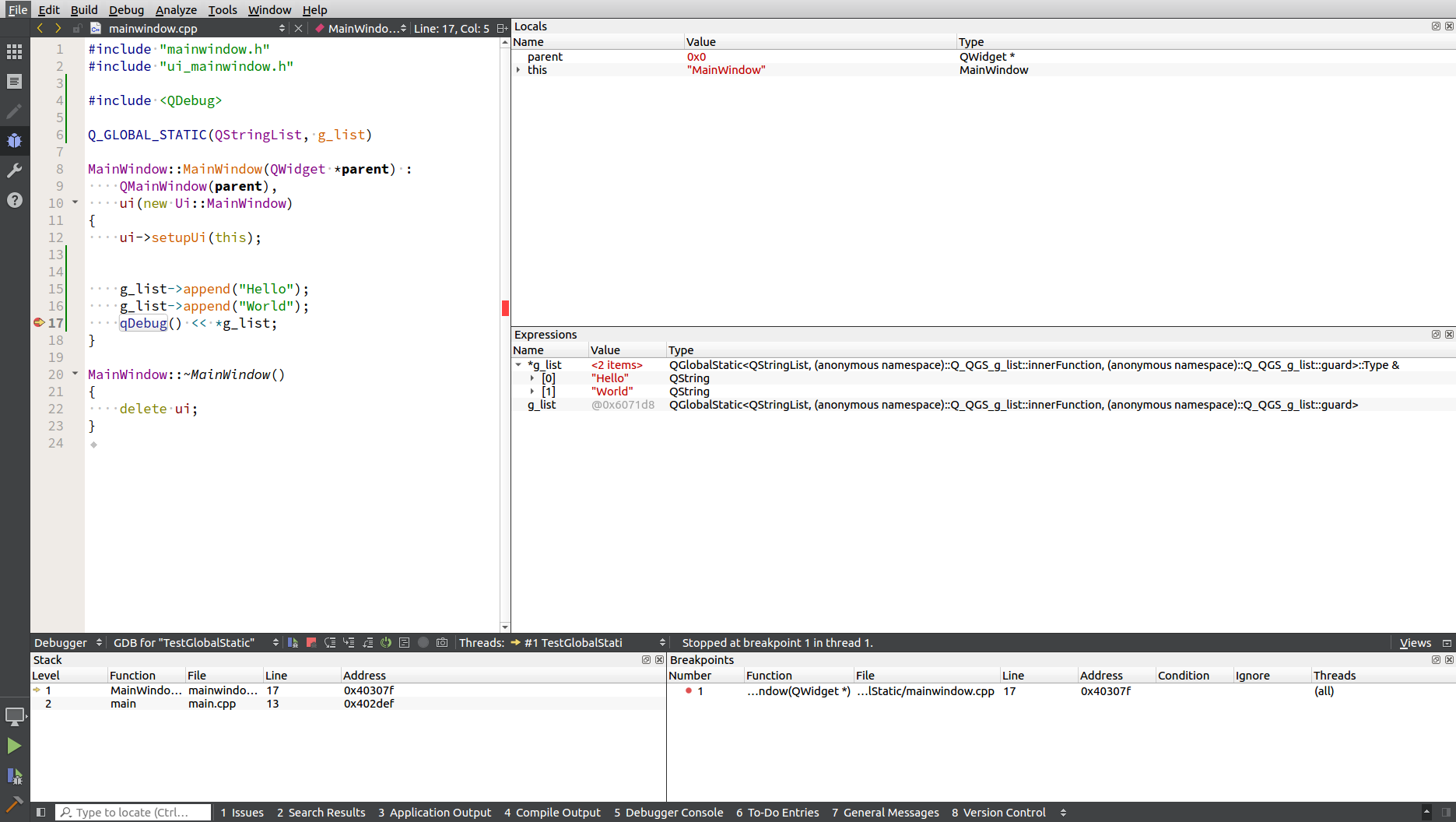The image size is (1456, 822).
Task: Open Design mode pencil icon in sidebar
Action: pos(14,111)
